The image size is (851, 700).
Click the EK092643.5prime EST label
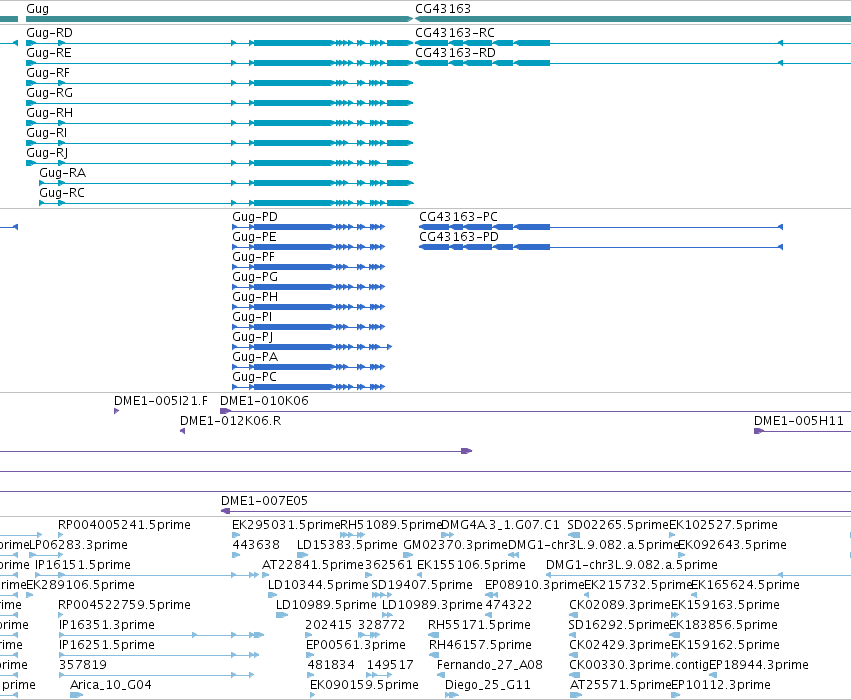733,544
